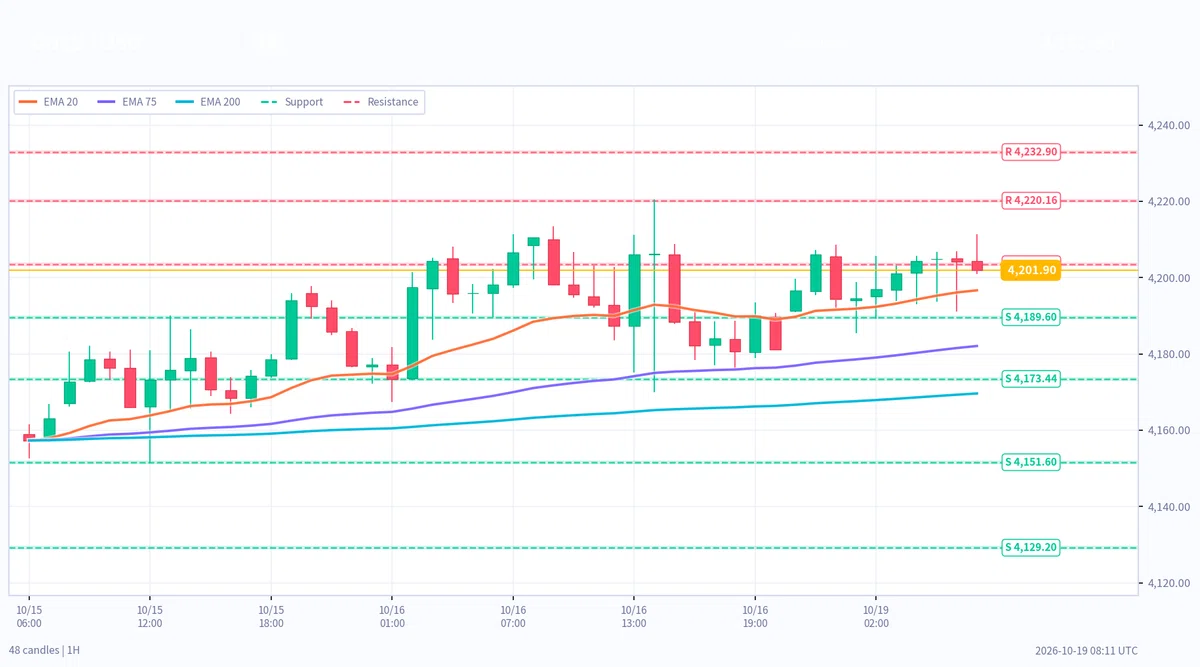Click the candle with the wick touching 4,220
The width and height of the screenshot is (1200, 667).
654,254
